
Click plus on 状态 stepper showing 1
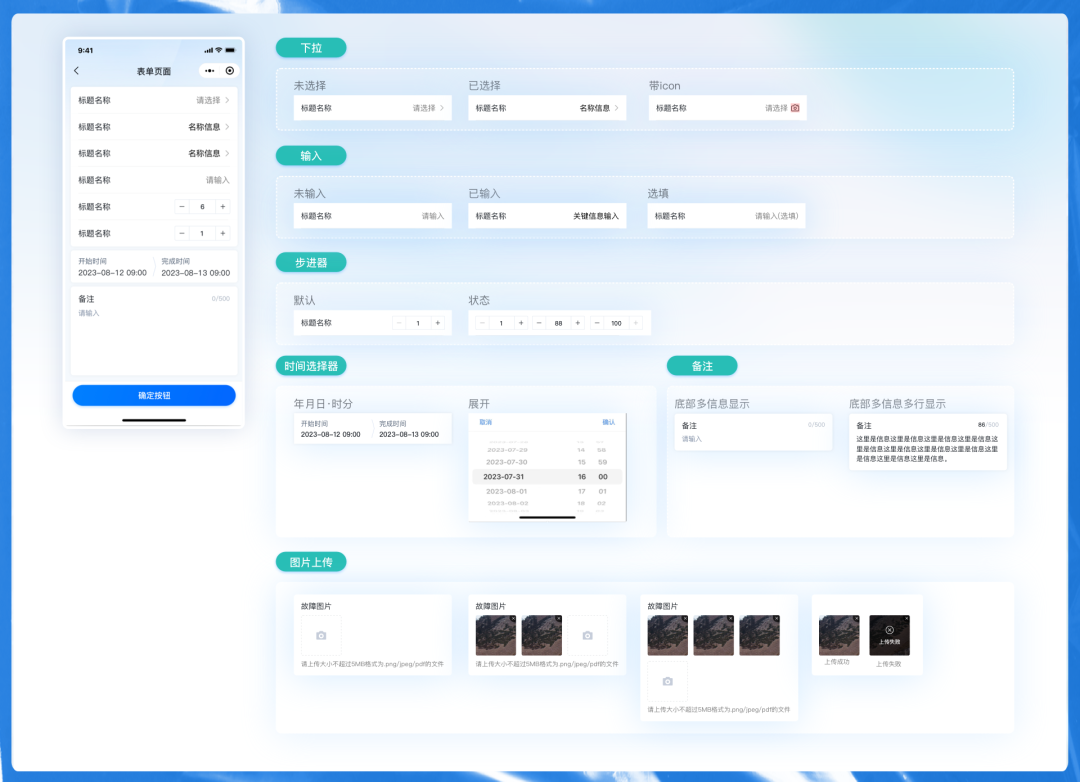click(521, 323)
